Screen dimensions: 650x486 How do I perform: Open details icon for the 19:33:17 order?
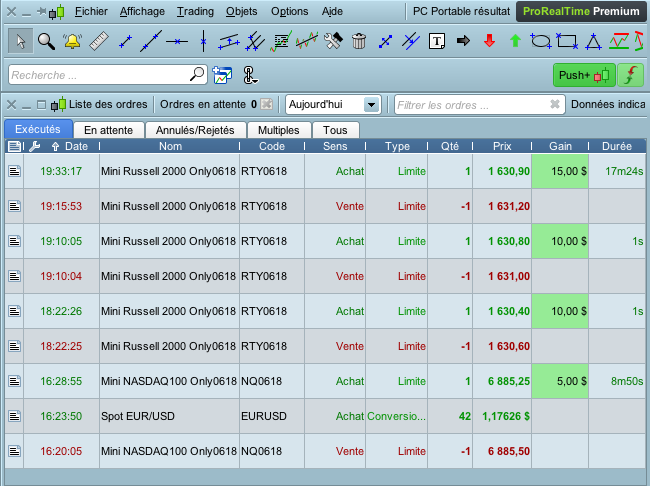[x=14, y=171]
